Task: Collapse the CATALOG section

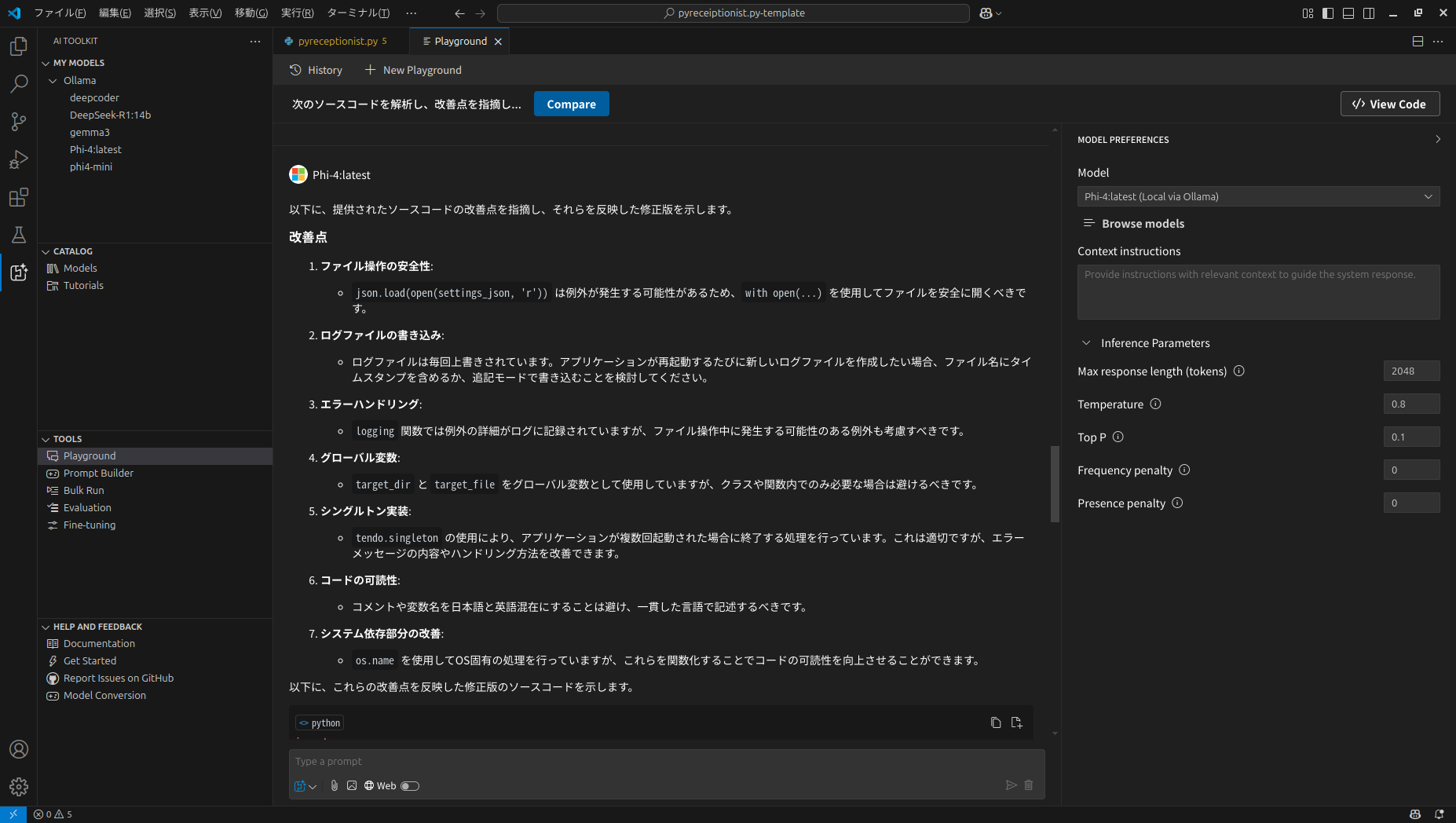Action: coord(46,251)
